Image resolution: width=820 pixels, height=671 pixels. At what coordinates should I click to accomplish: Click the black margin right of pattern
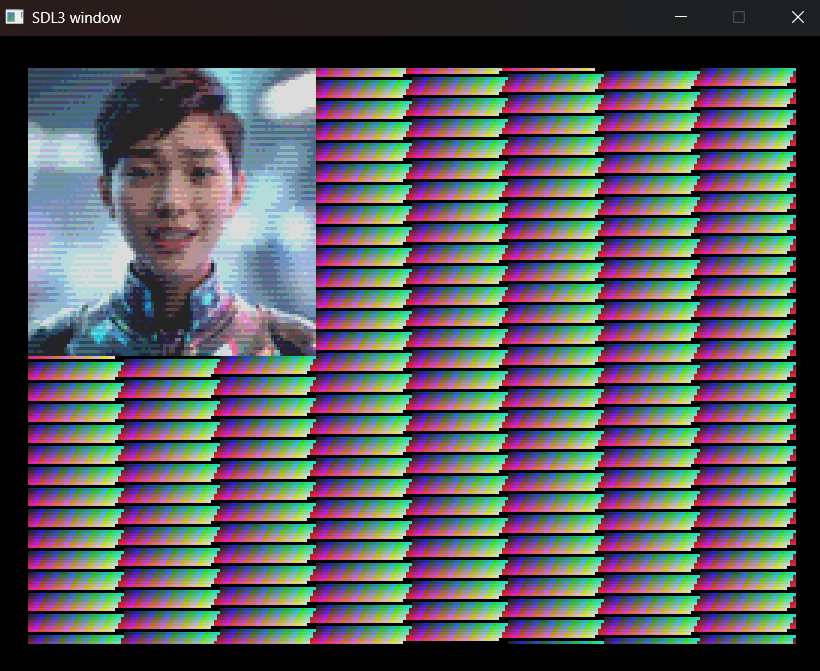coord(807,350)
